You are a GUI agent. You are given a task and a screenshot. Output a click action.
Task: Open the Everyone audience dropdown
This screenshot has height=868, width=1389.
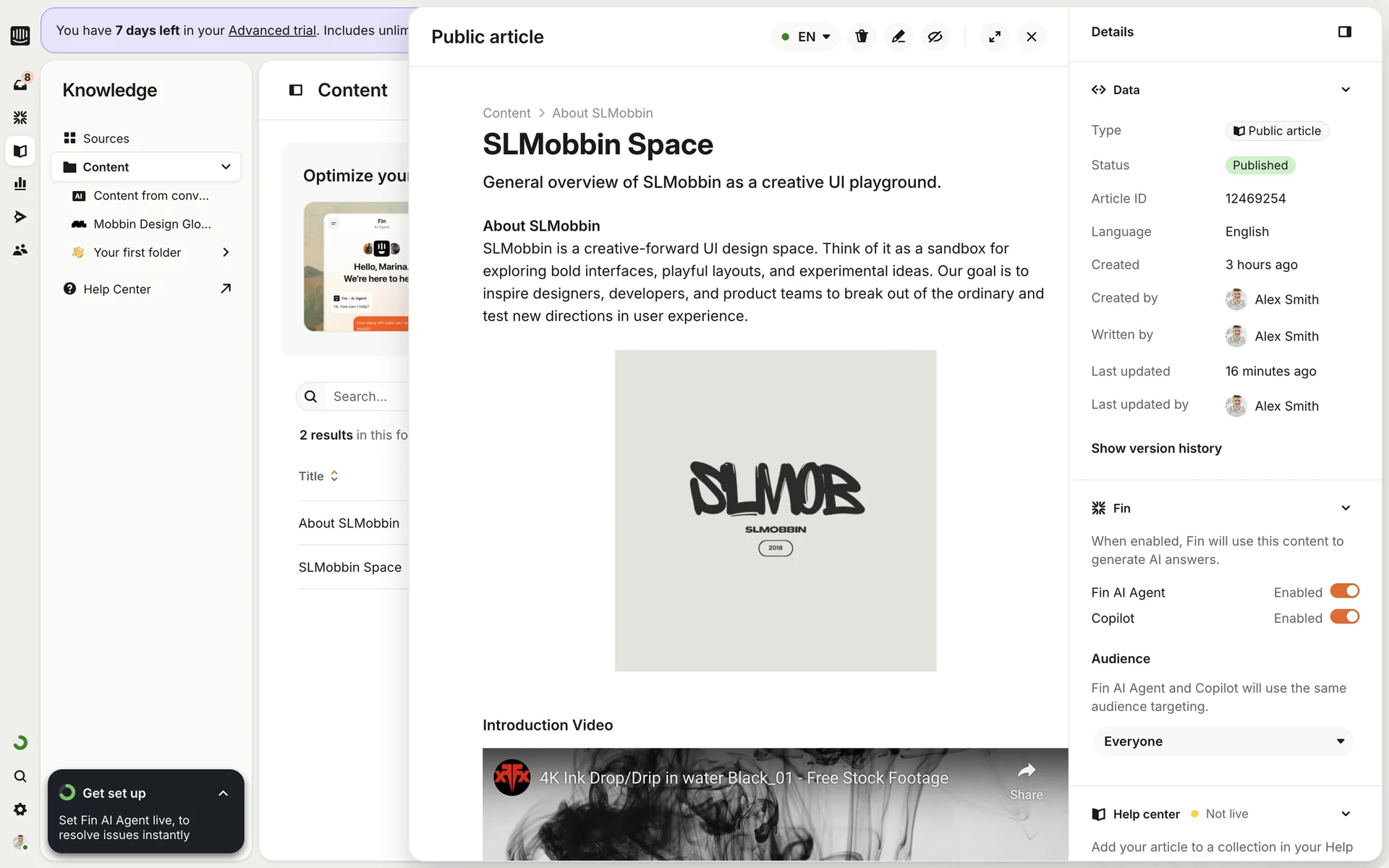[1223, 741]
